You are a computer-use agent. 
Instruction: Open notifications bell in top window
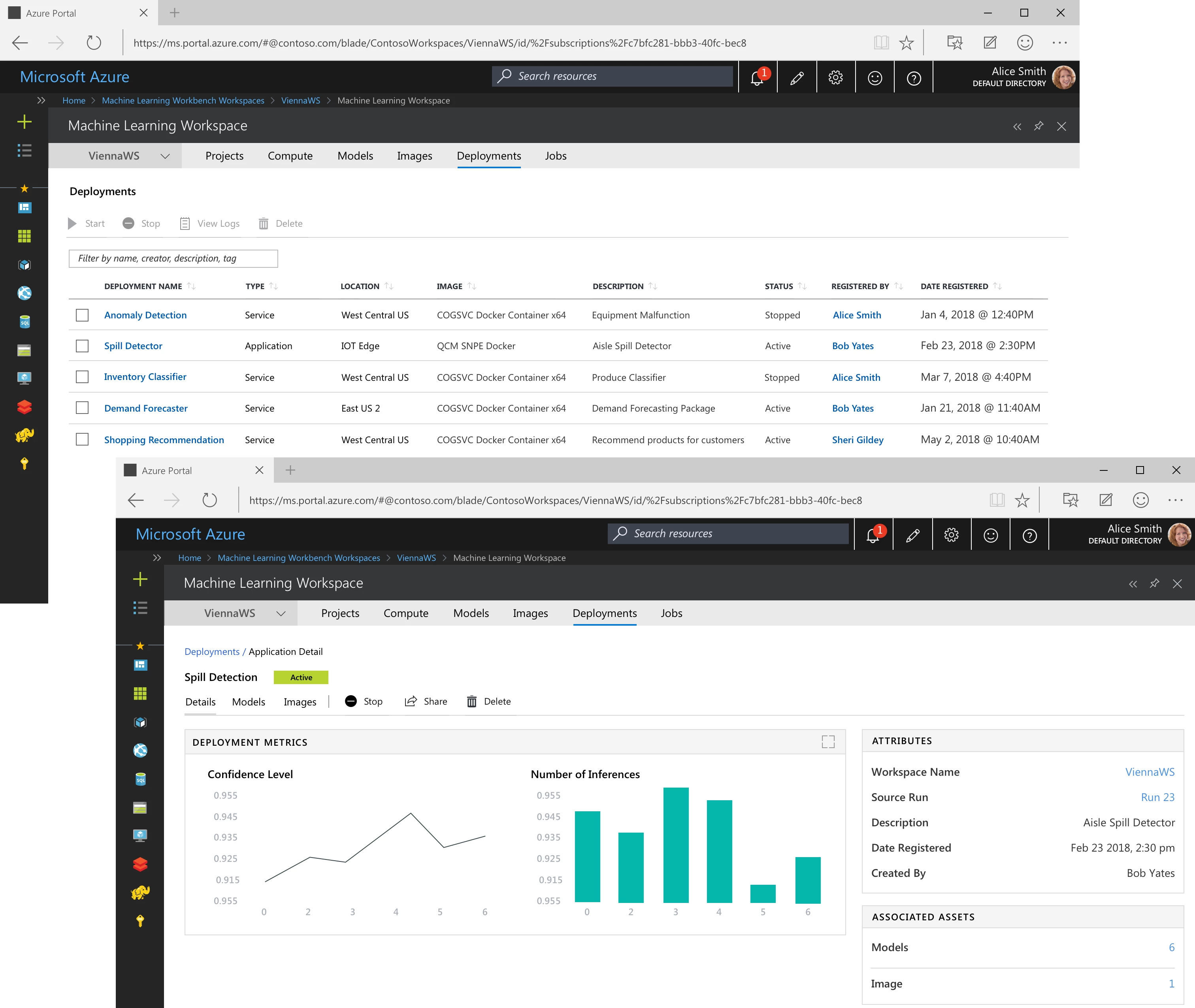pyautogui.click(x=758, y=77)
